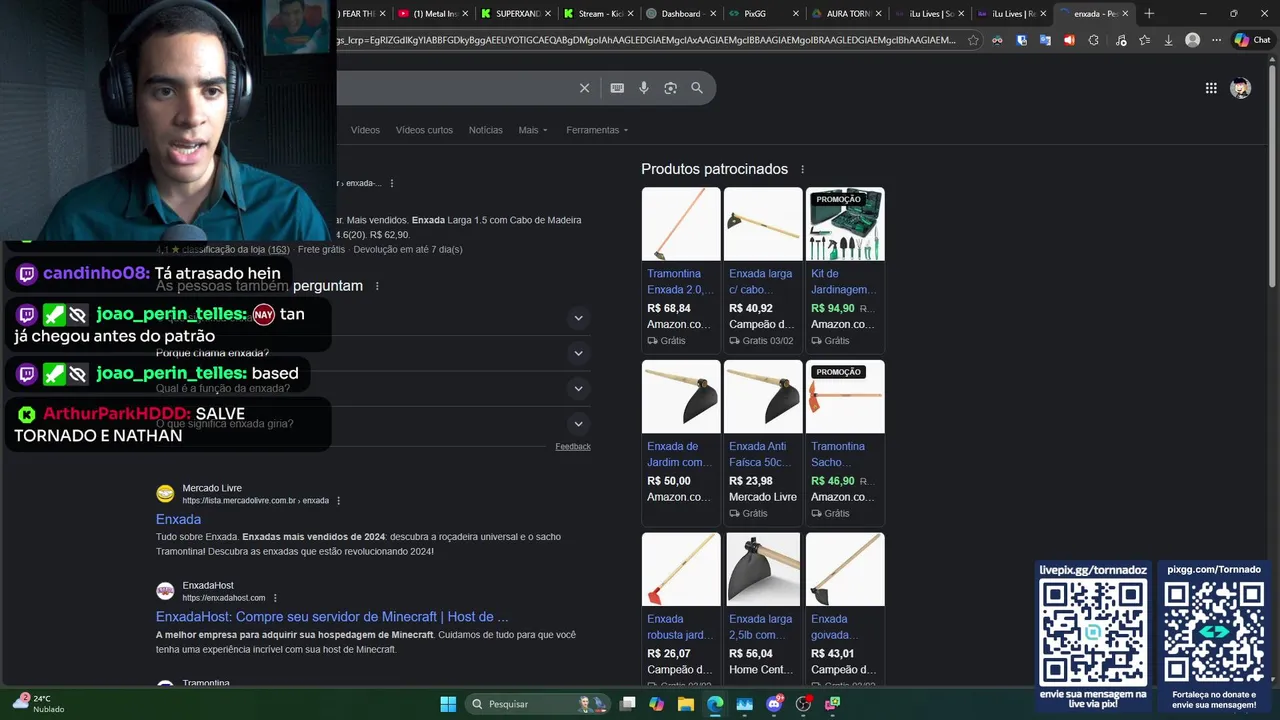Viewport: 1280px width, 720px height.
Task: Open Edge Copilot Chat button
Action: (x=1252, y=40)
